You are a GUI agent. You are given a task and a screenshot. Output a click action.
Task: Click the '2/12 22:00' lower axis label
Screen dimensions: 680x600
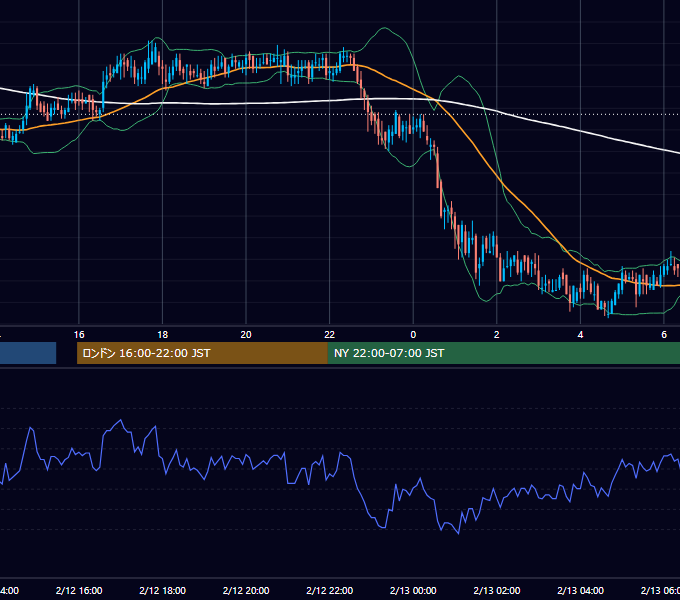coord(330,590)
